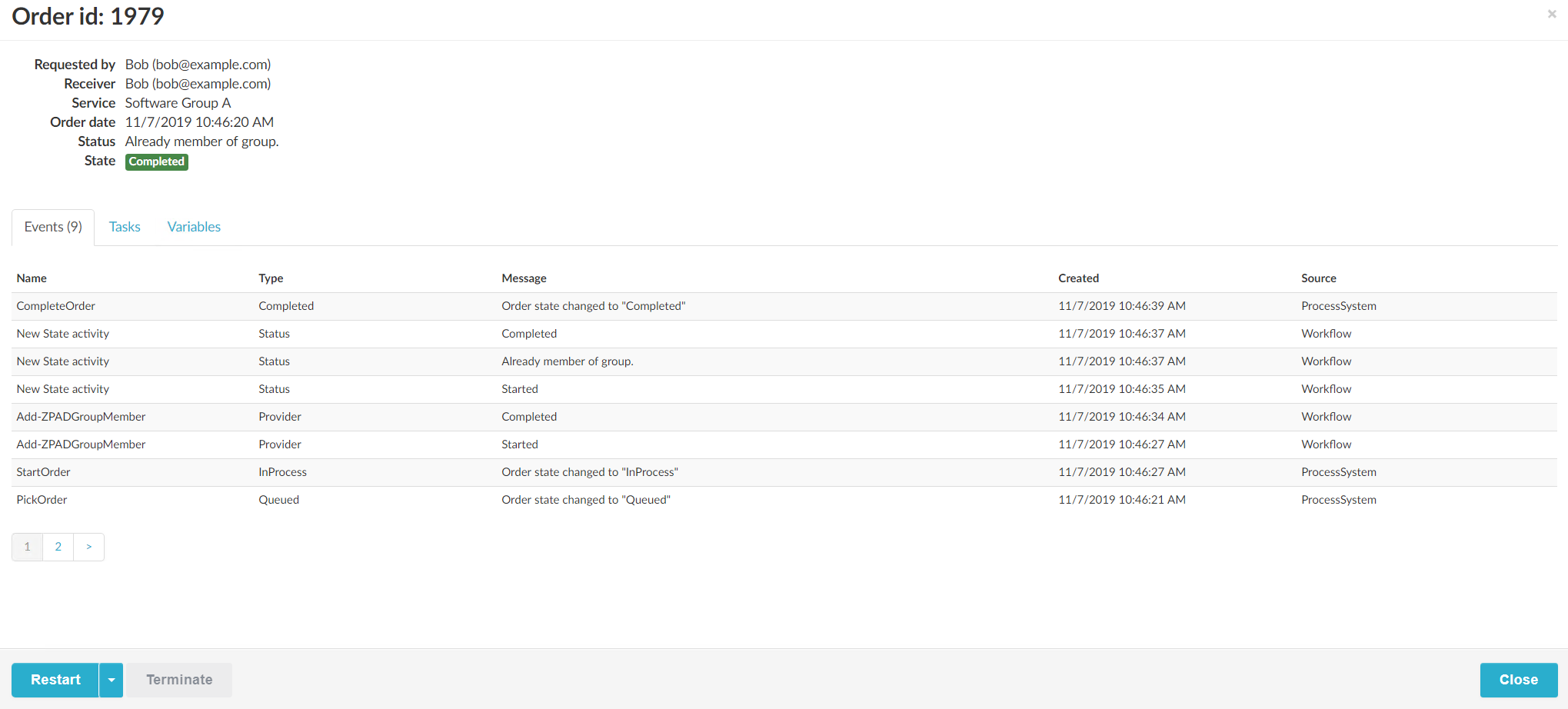Click the Restart button
The height and width of the screenshot is (709, 1568).
click(55, 680)
